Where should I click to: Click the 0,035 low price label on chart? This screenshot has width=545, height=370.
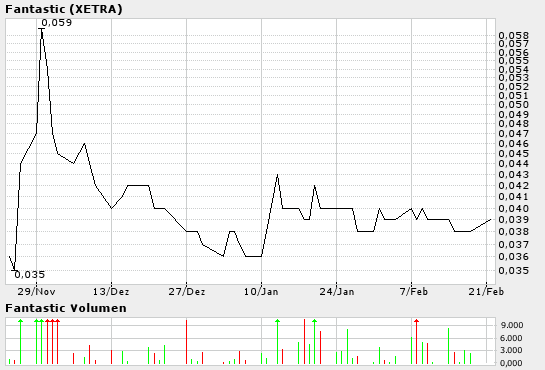click(x=30, y=274)
